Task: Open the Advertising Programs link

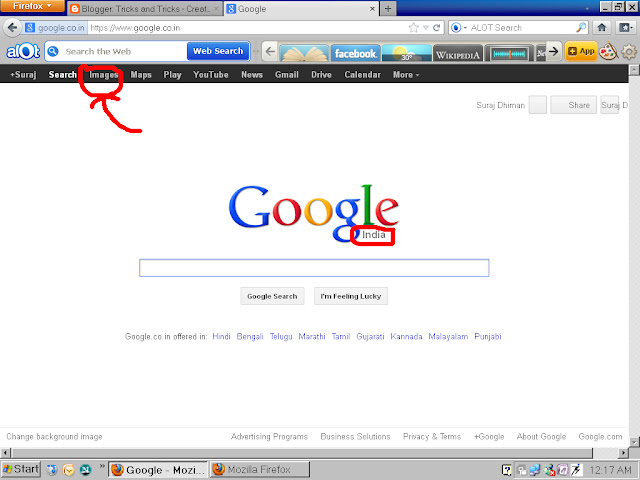Action: pos(269,437)
